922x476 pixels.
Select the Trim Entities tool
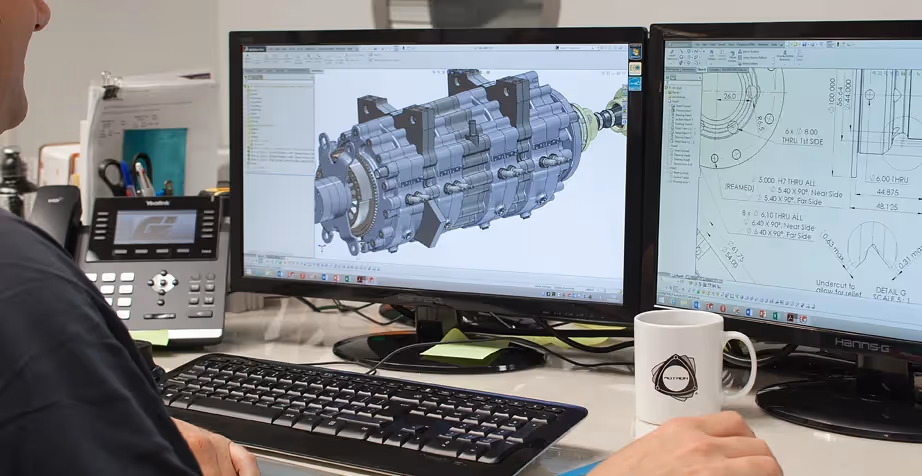tap(711, 55)
